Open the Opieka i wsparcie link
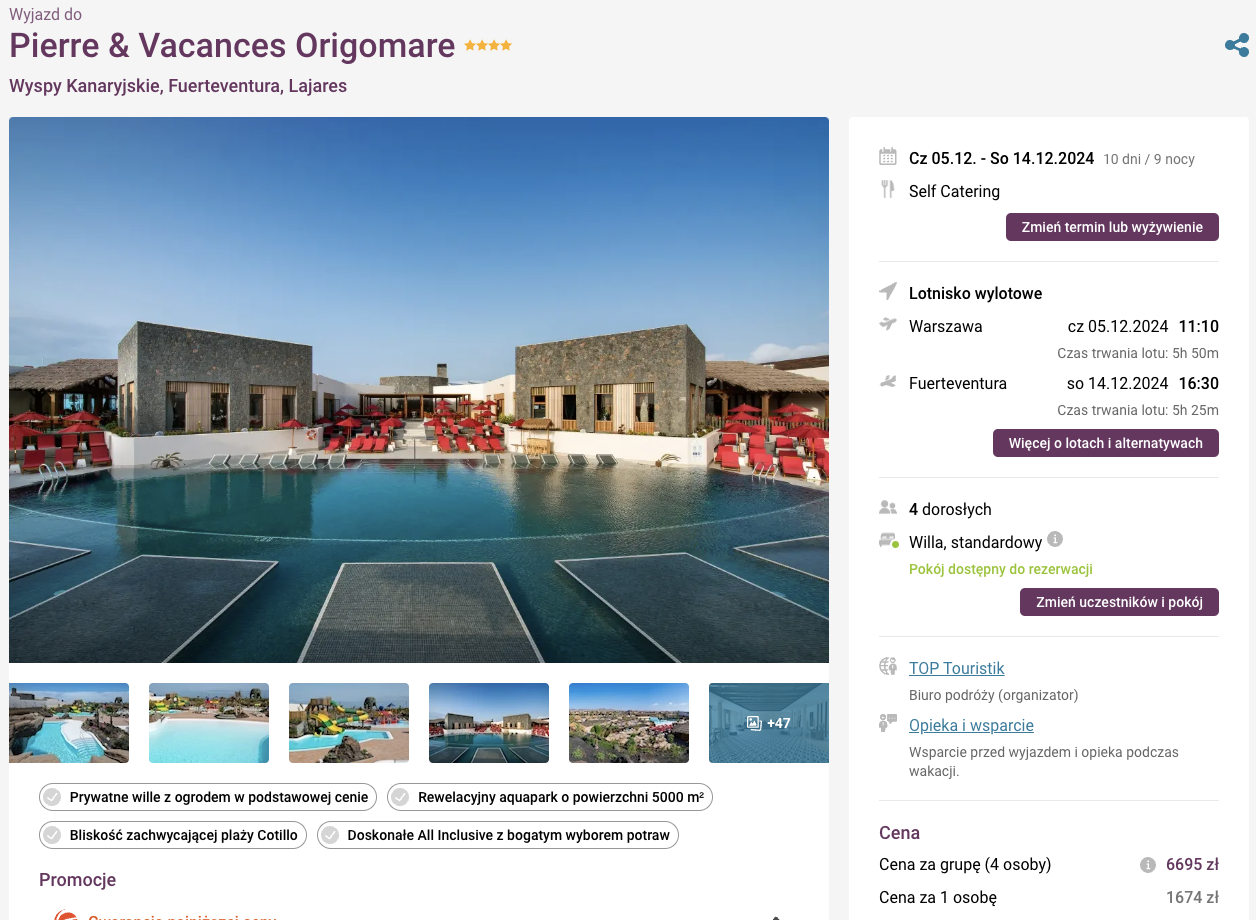The width and height of the screenshot is (1256, 920). [x=971, y=725]
